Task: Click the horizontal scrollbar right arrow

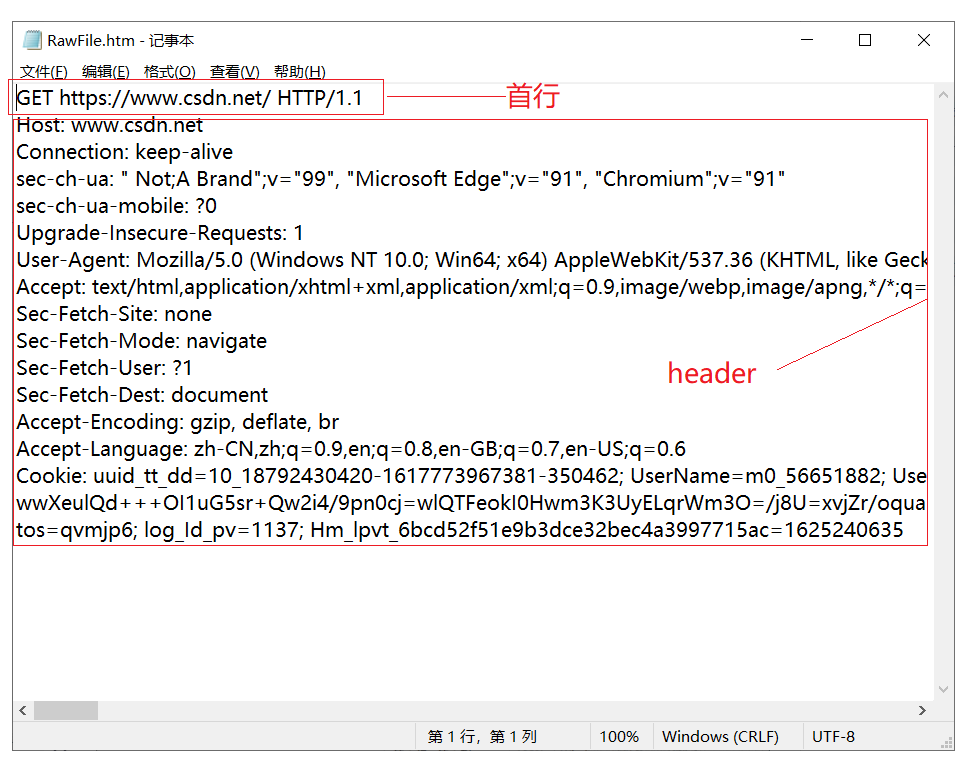Action: pos(922,711)
